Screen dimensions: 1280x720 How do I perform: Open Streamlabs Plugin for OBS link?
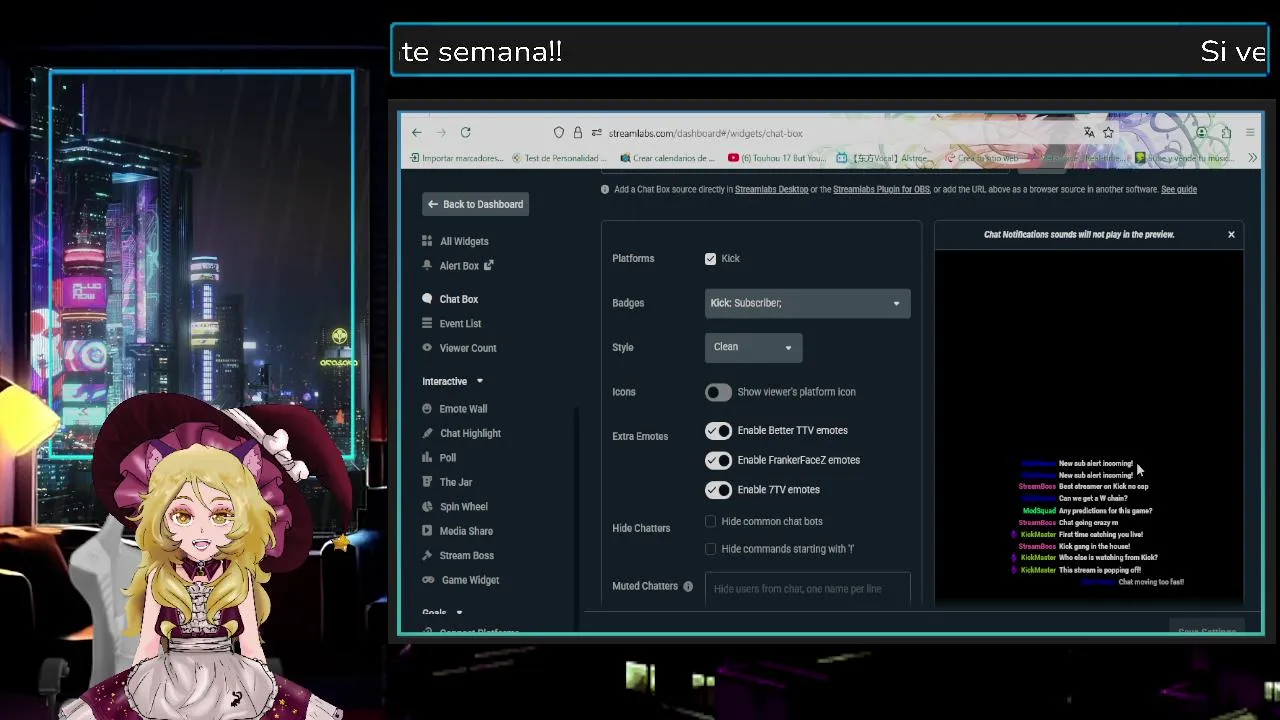tap(881, 189)
